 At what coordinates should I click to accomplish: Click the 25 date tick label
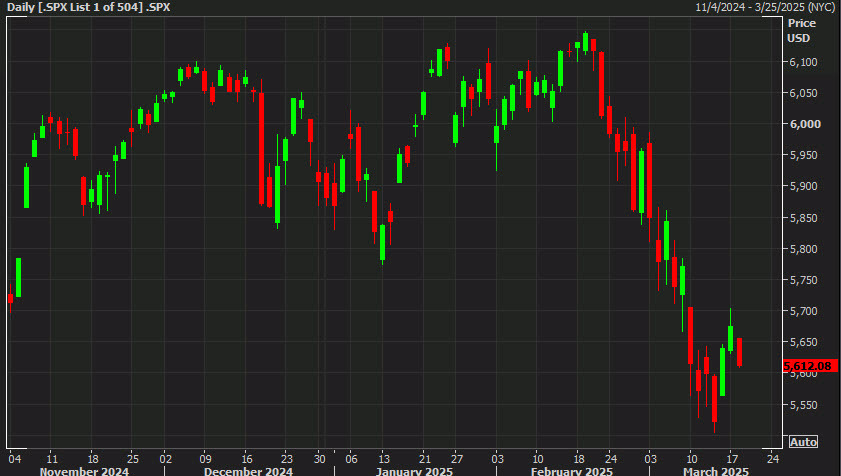(x=132, y=459)
